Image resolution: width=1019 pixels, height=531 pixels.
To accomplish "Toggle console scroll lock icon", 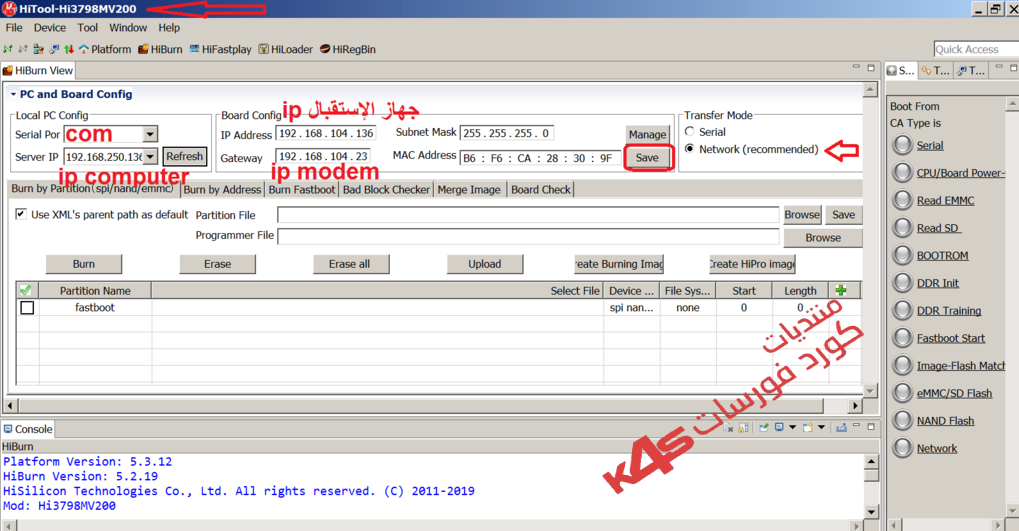I will tap(743, 428).
